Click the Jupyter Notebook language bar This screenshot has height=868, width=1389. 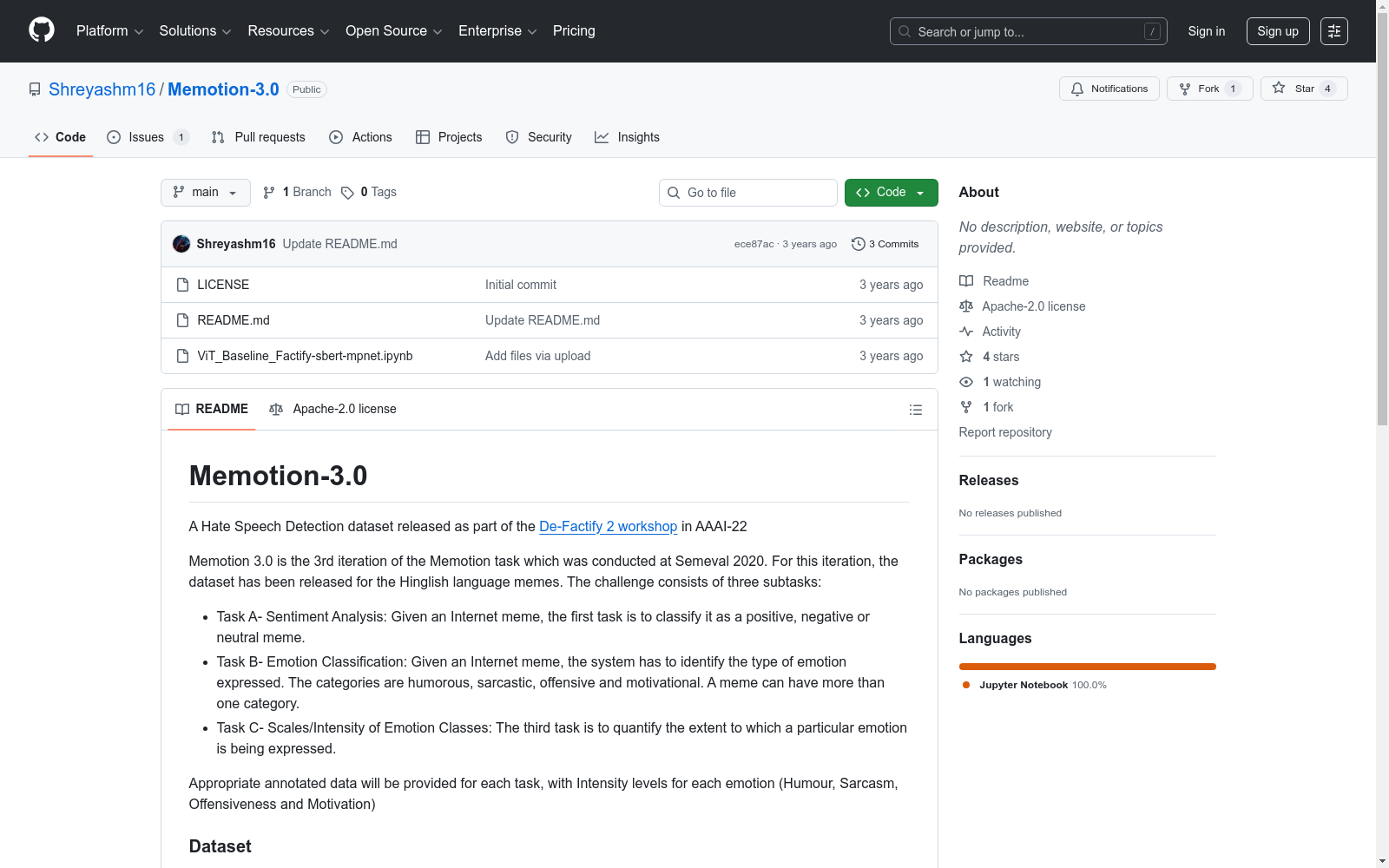(1088, 667)
